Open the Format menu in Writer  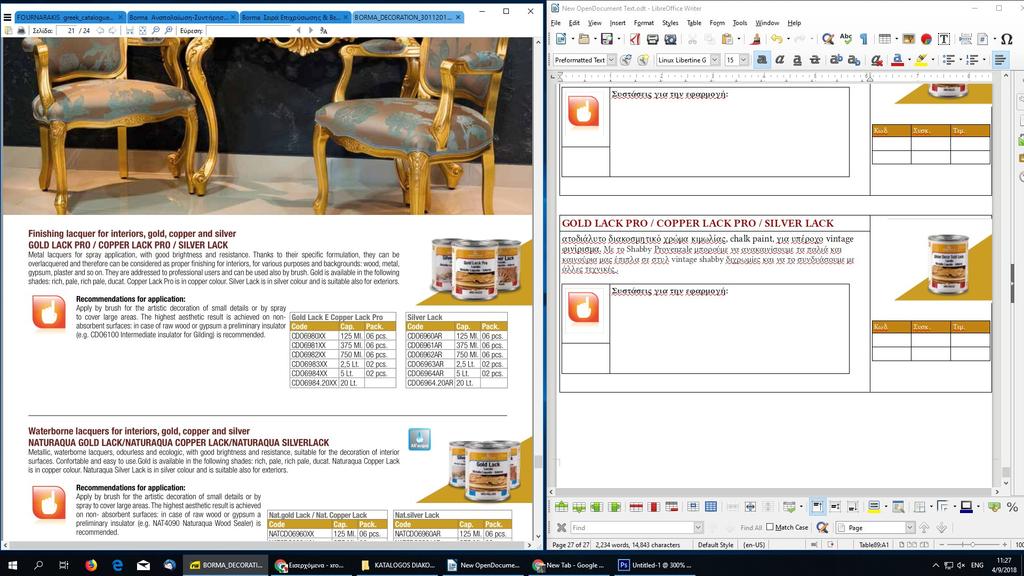point(643,23)
